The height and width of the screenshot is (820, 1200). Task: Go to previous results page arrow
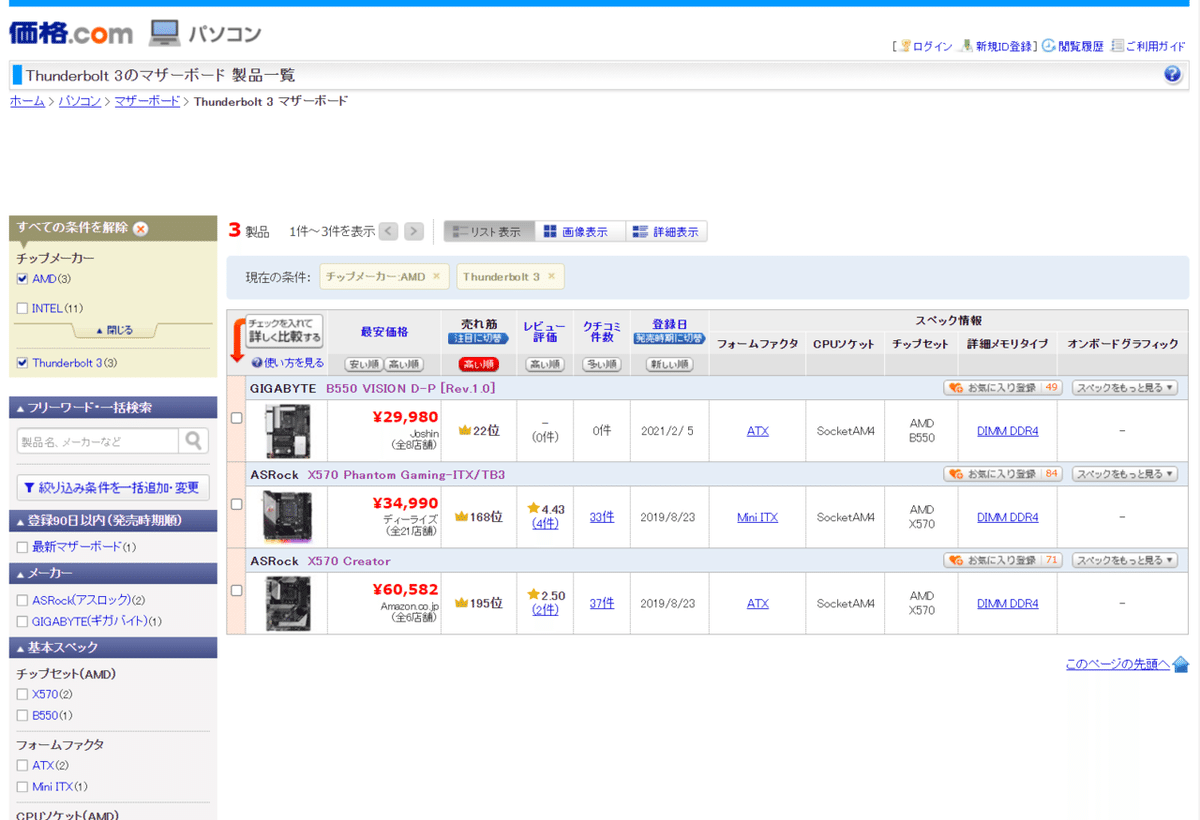coord(388,232)
